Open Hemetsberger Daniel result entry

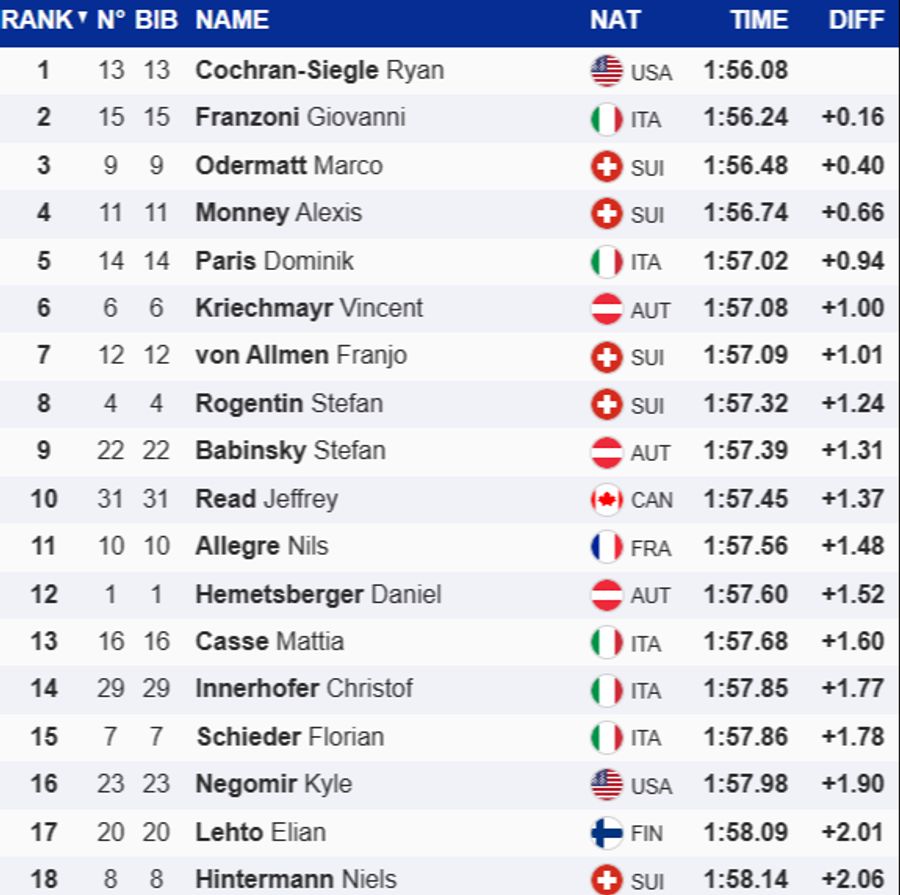tap(318, 594)
